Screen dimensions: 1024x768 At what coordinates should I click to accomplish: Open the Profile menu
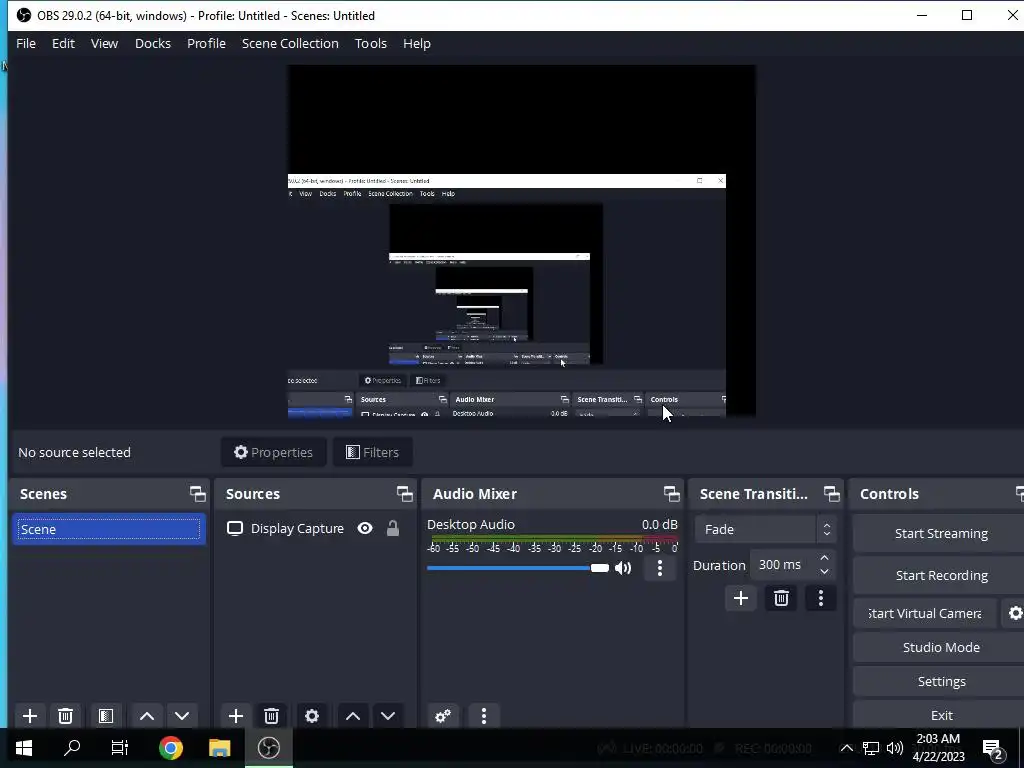206,44
